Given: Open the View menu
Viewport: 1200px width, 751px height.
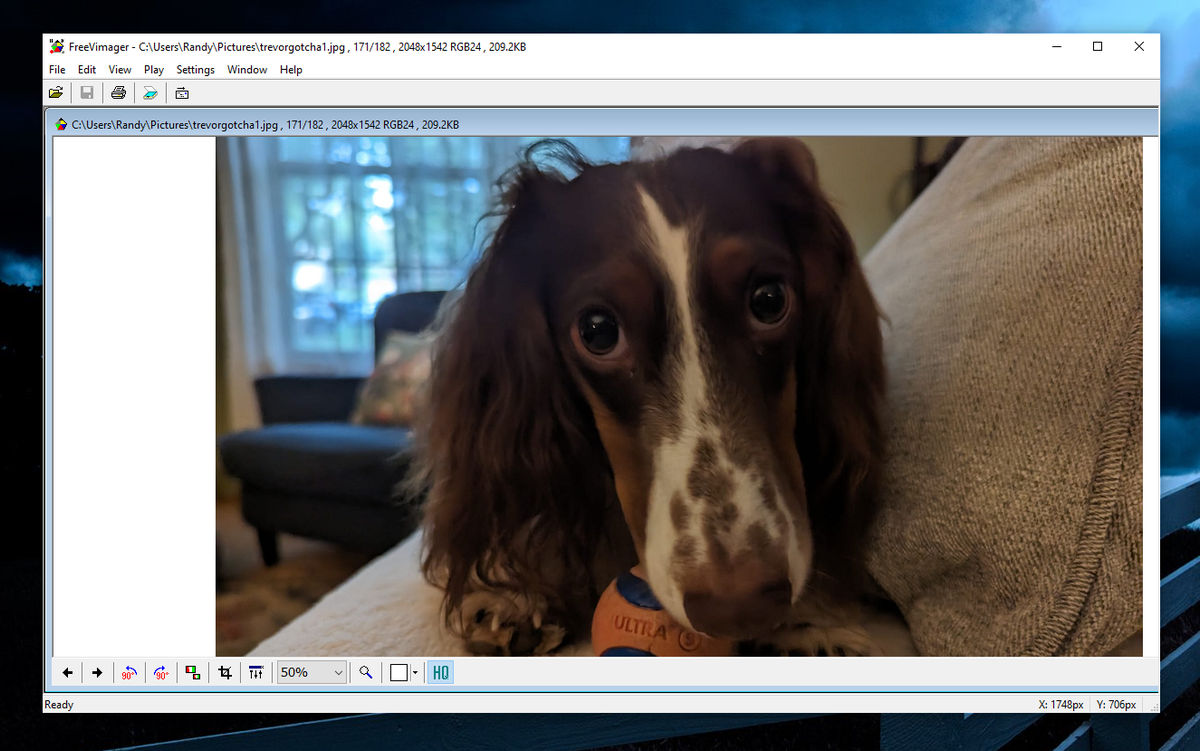Looking at the screenshot, I should point(120,70).
